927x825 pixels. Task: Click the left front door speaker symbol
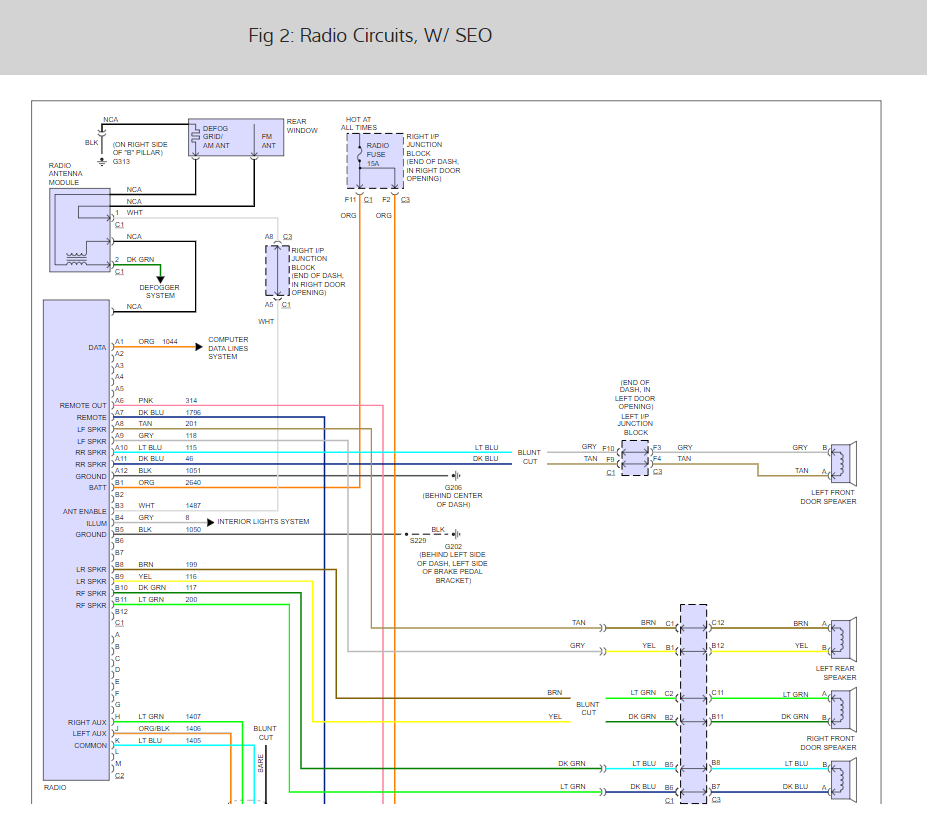[843, 460]
